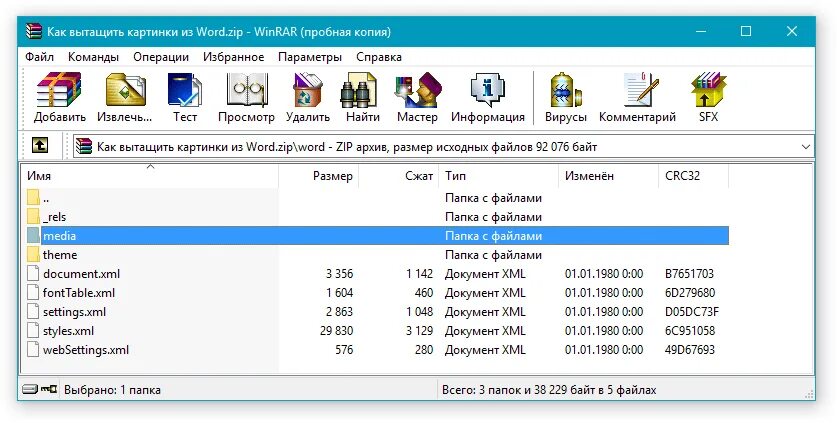Select the theme folder name
The height and width of the screenshot is (423, 837).
pyautogui.click(x=60, y=255)
